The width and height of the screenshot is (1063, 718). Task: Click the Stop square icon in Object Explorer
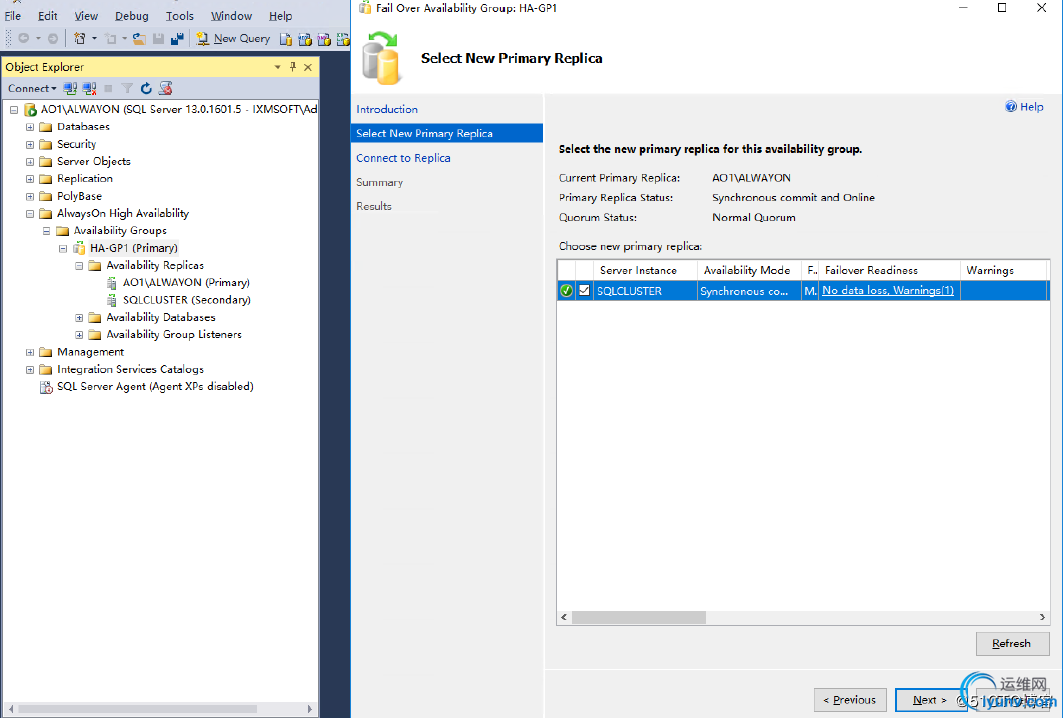pos(108,88)
